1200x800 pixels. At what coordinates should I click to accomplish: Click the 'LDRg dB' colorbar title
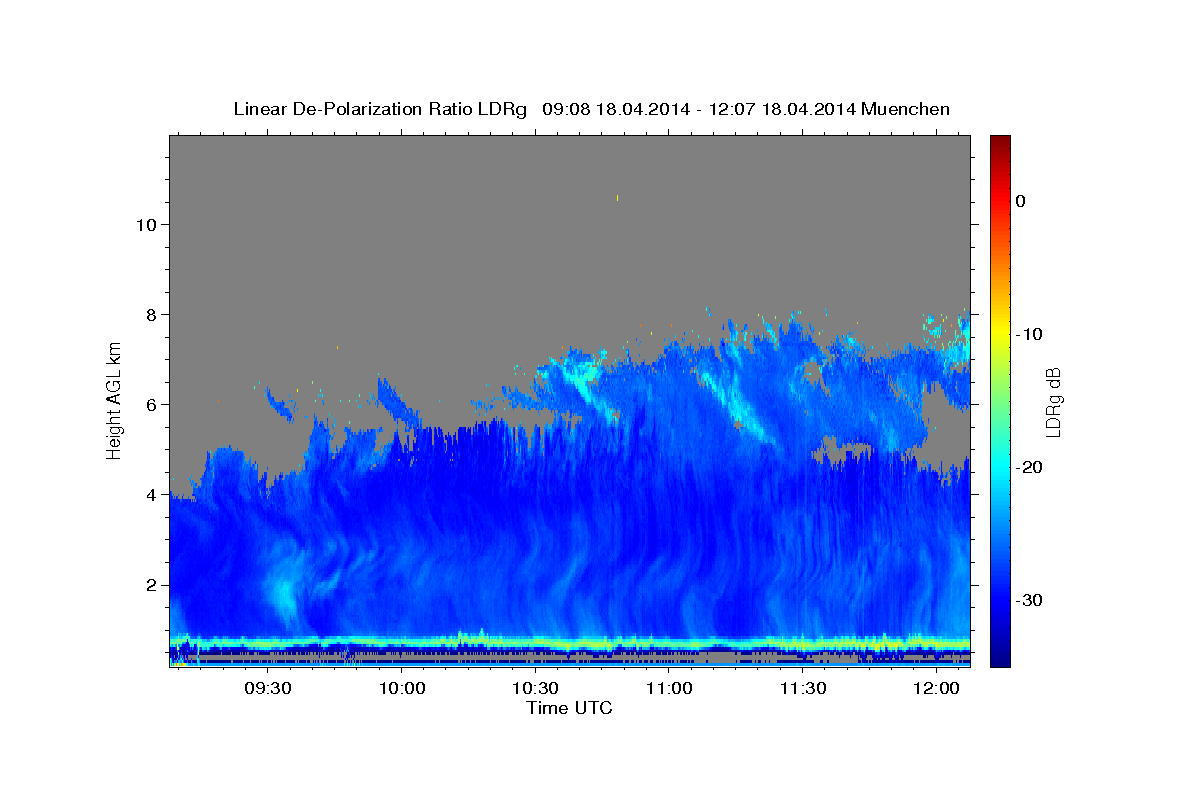(x=1054, y=402)
